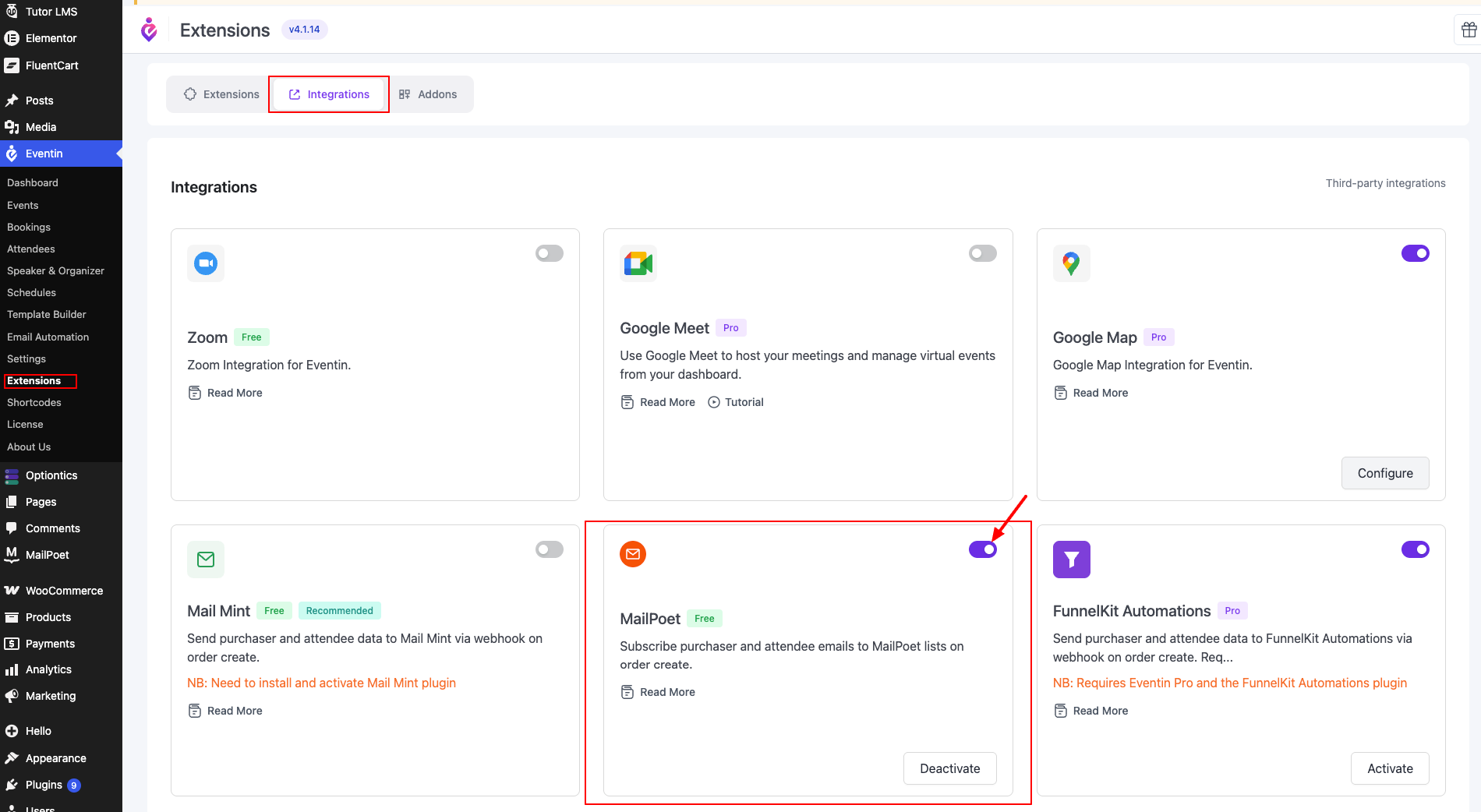Open Google Meet Read More link
Image resolution: width=1481 pixels, height=812 pixels.
[658, 402]
